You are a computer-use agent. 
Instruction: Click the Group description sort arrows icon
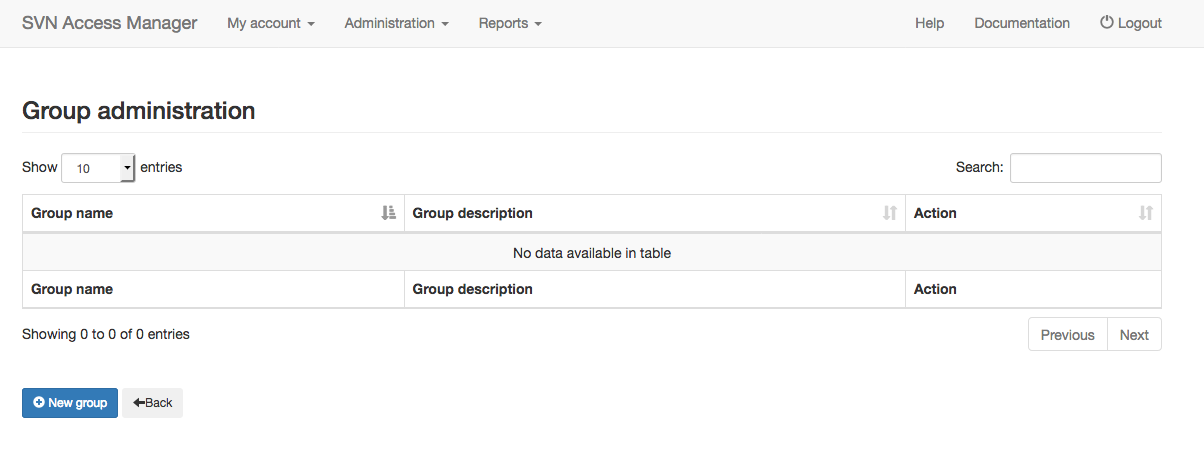pos(890,213)
